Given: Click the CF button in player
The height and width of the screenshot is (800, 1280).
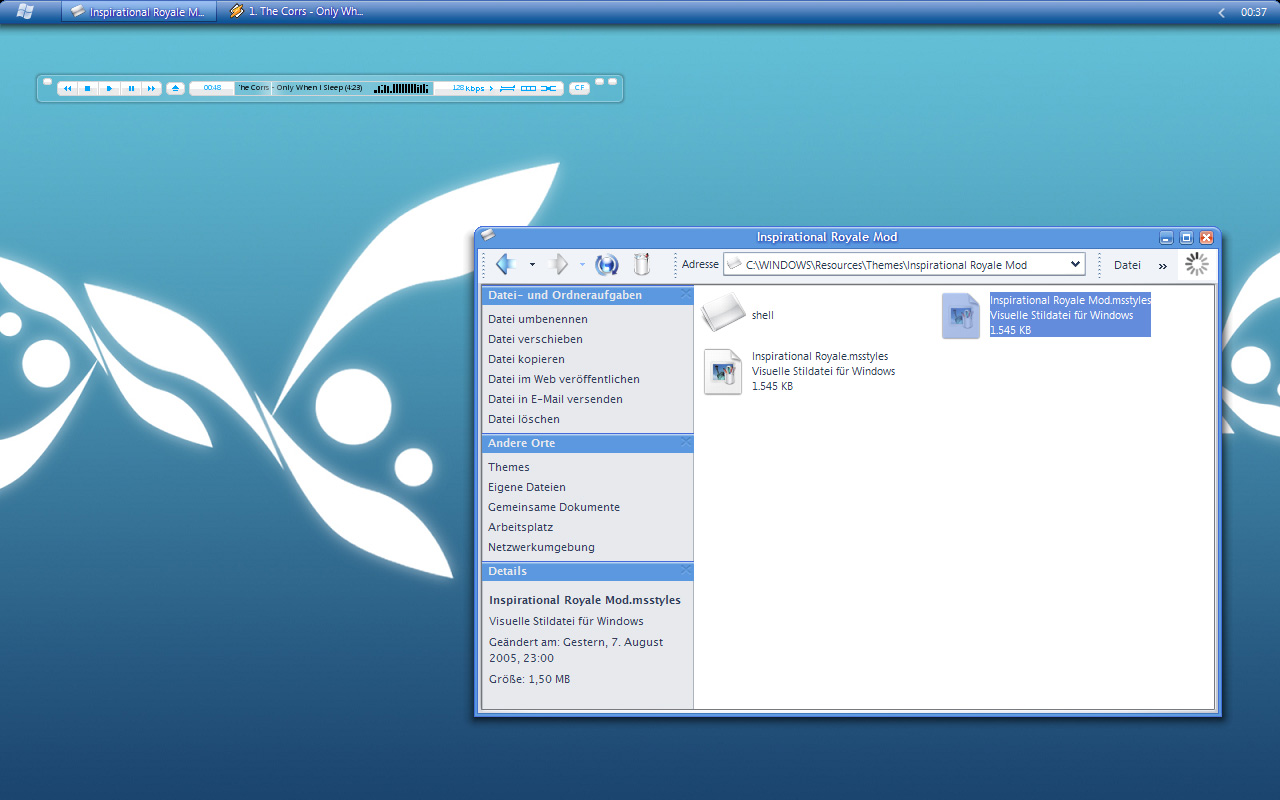Looking at the screenshot, I should 579,88.
